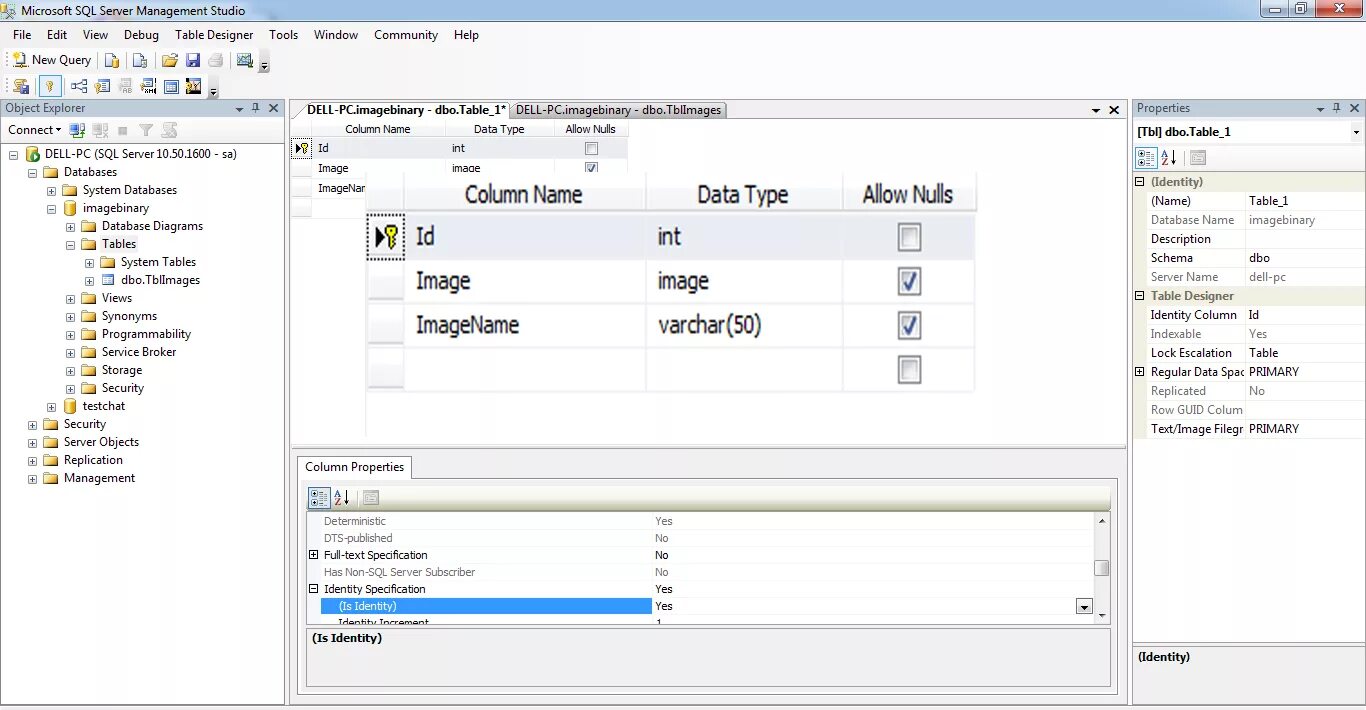The height and width of the screenshot is (710, 1366).
Task: Click the Manage Fulltext Index icon
Action: pyautogui.click(x=125, y=86)
